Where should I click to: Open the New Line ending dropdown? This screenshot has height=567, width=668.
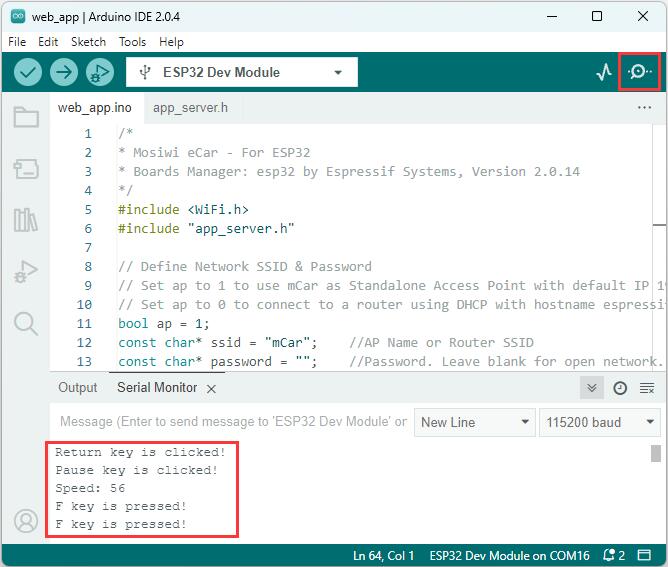coord(475,422)
